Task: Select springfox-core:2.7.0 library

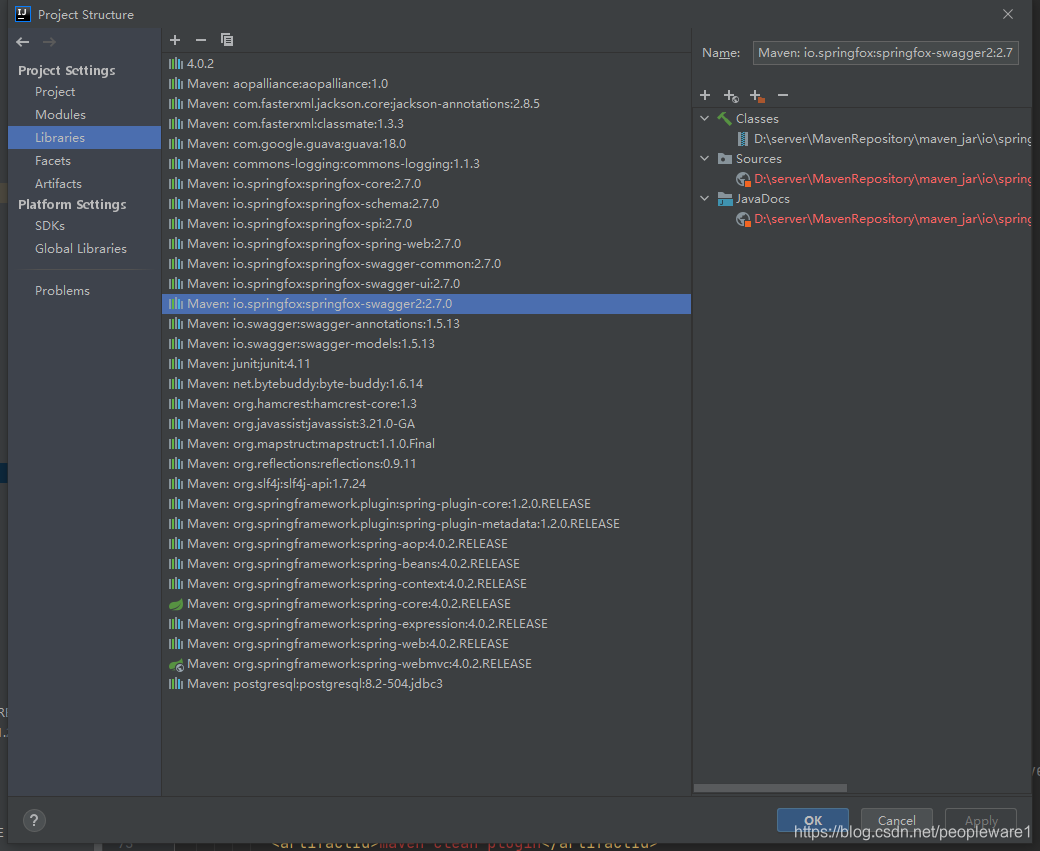Action: pos(426,184)
